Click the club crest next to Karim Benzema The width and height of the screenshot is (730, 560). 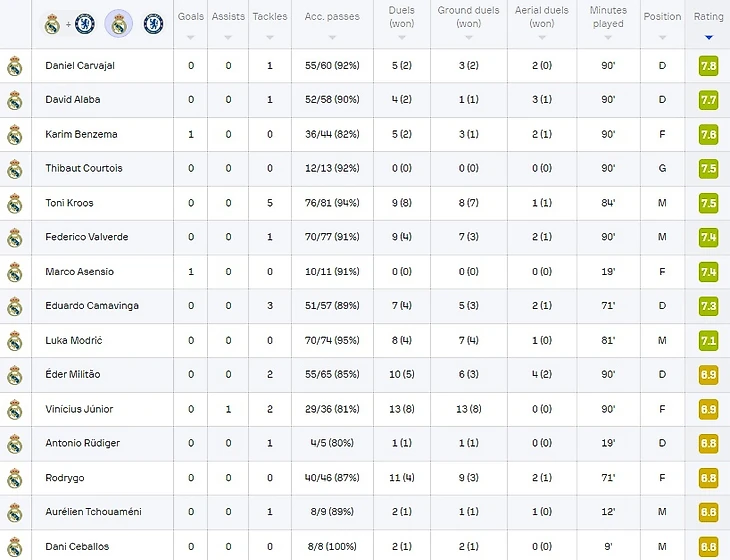point(14,135)
